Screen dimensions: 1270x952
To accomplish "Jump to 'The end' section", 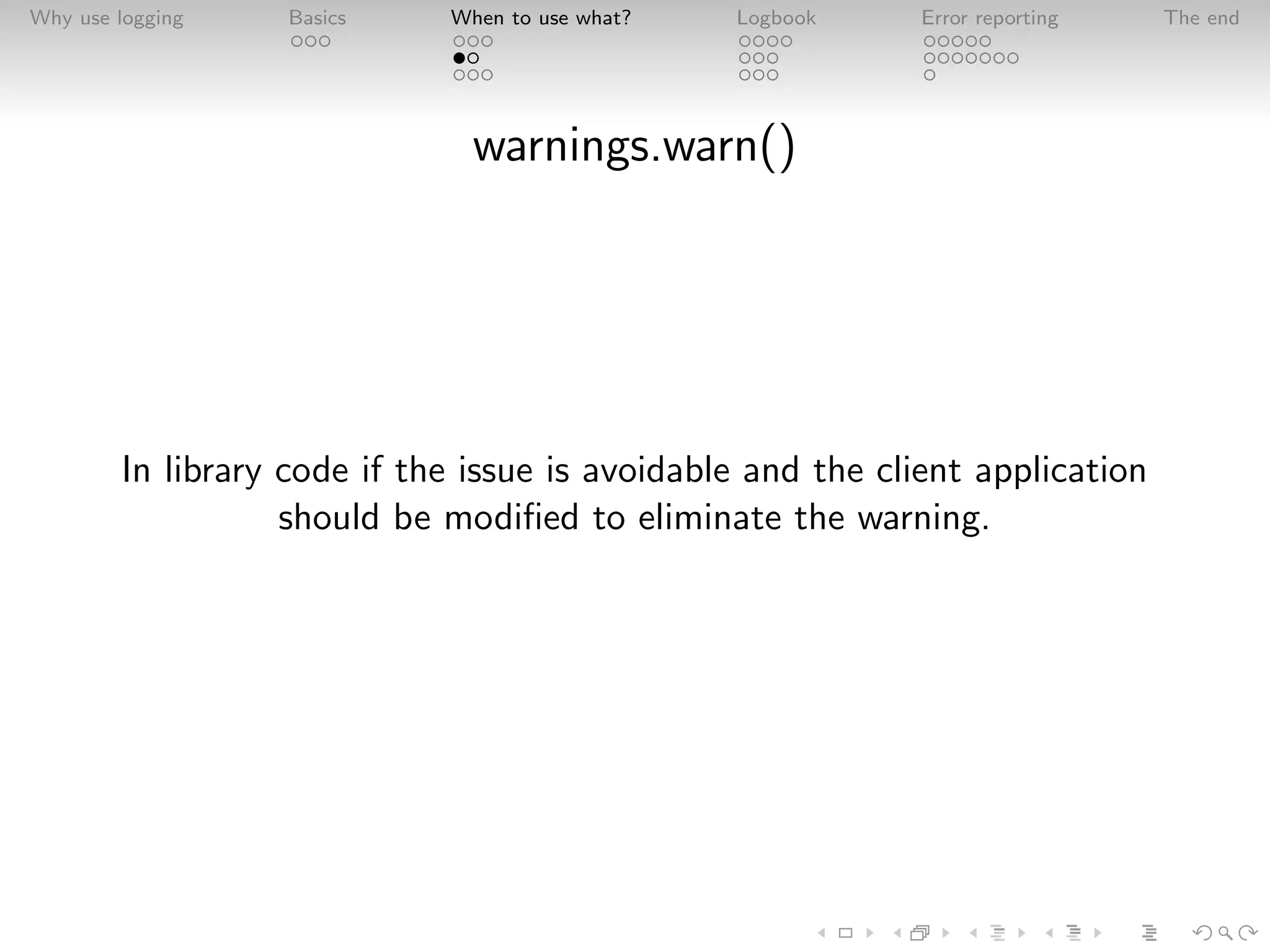I will (x=1201, y=18).
